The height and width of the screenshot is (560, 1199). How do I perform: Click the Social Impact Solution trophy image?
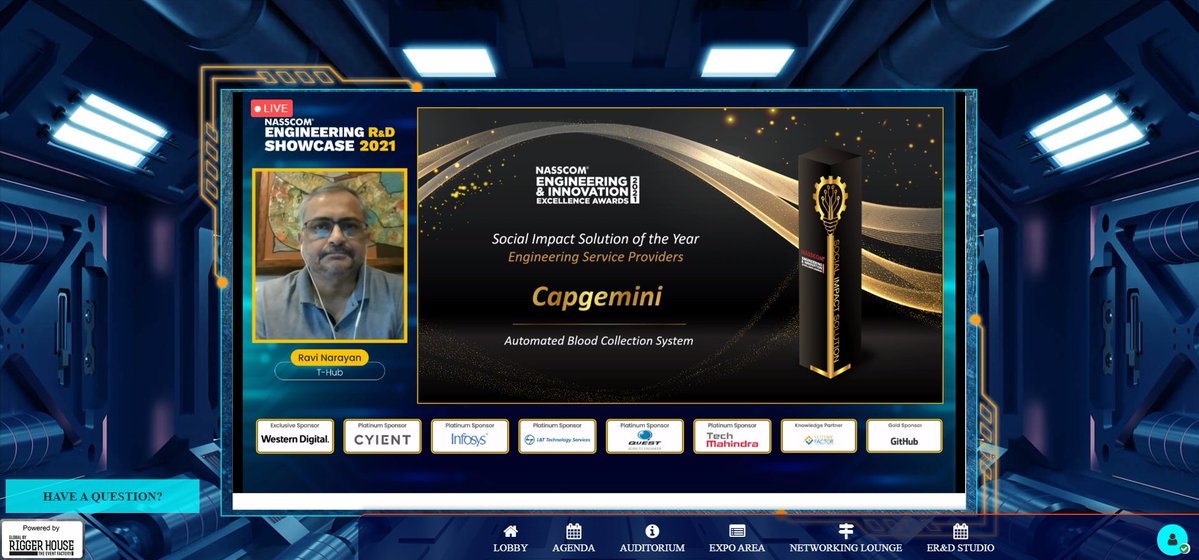(830, 262)
